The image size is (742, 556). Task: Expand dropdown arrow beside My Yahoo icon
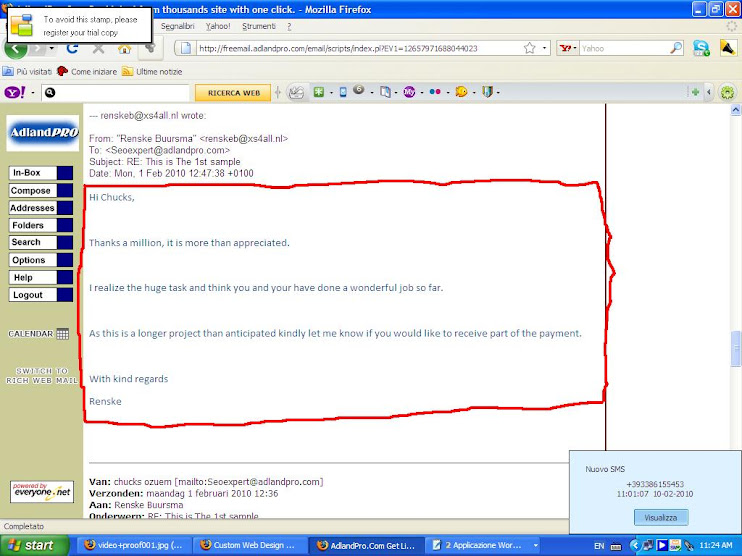tap(422, 93)
